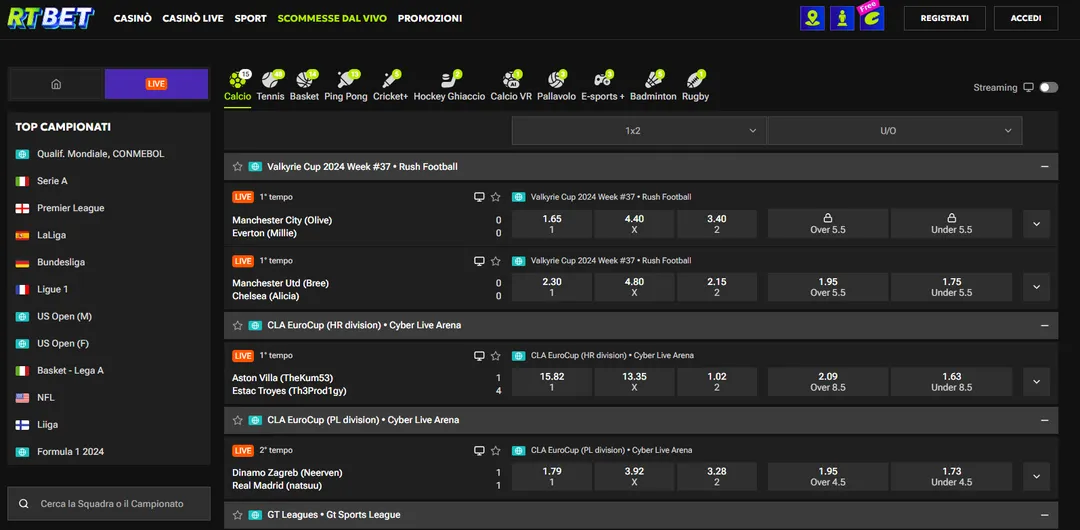The height and width of the screenshot is (530, 1080).
Task: Open the Hockey Ghiaccio sport category
Action: 449,81
